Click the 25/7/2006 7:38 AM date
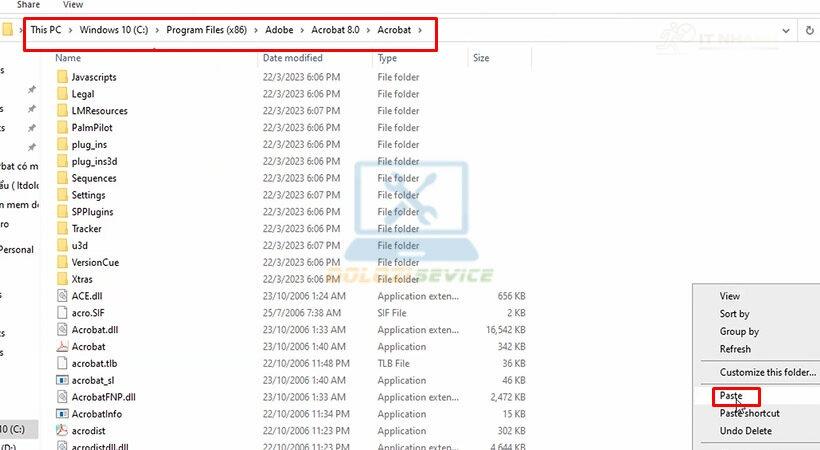 coord(302,313)
